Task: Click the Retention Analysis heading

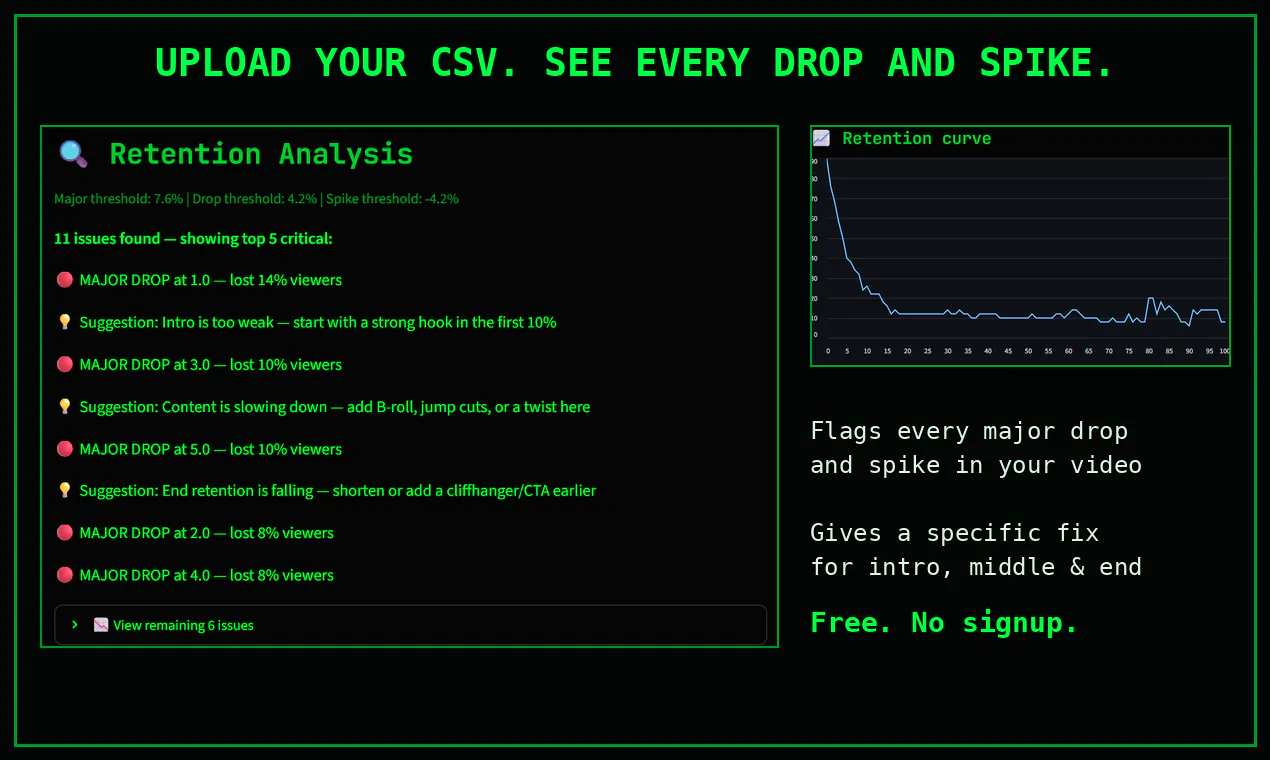Action: [x=261, y=154]
